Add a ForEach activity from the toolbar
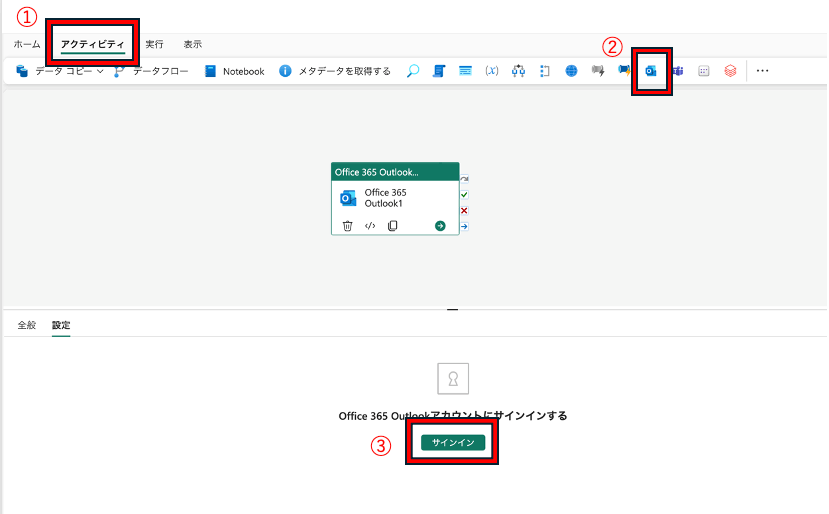Image resolution: width=829 pixels, height=514 pixels. coord(545,71)
